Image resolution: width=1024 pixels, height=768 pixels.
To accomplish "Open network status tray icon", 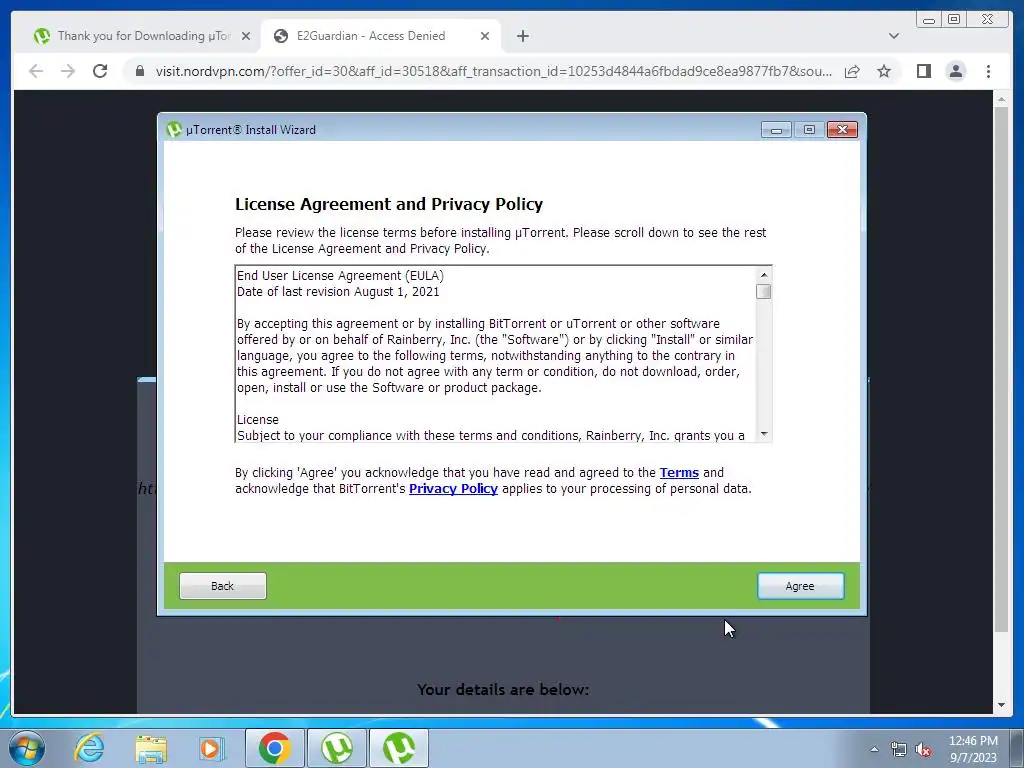I will pos(899,750).
